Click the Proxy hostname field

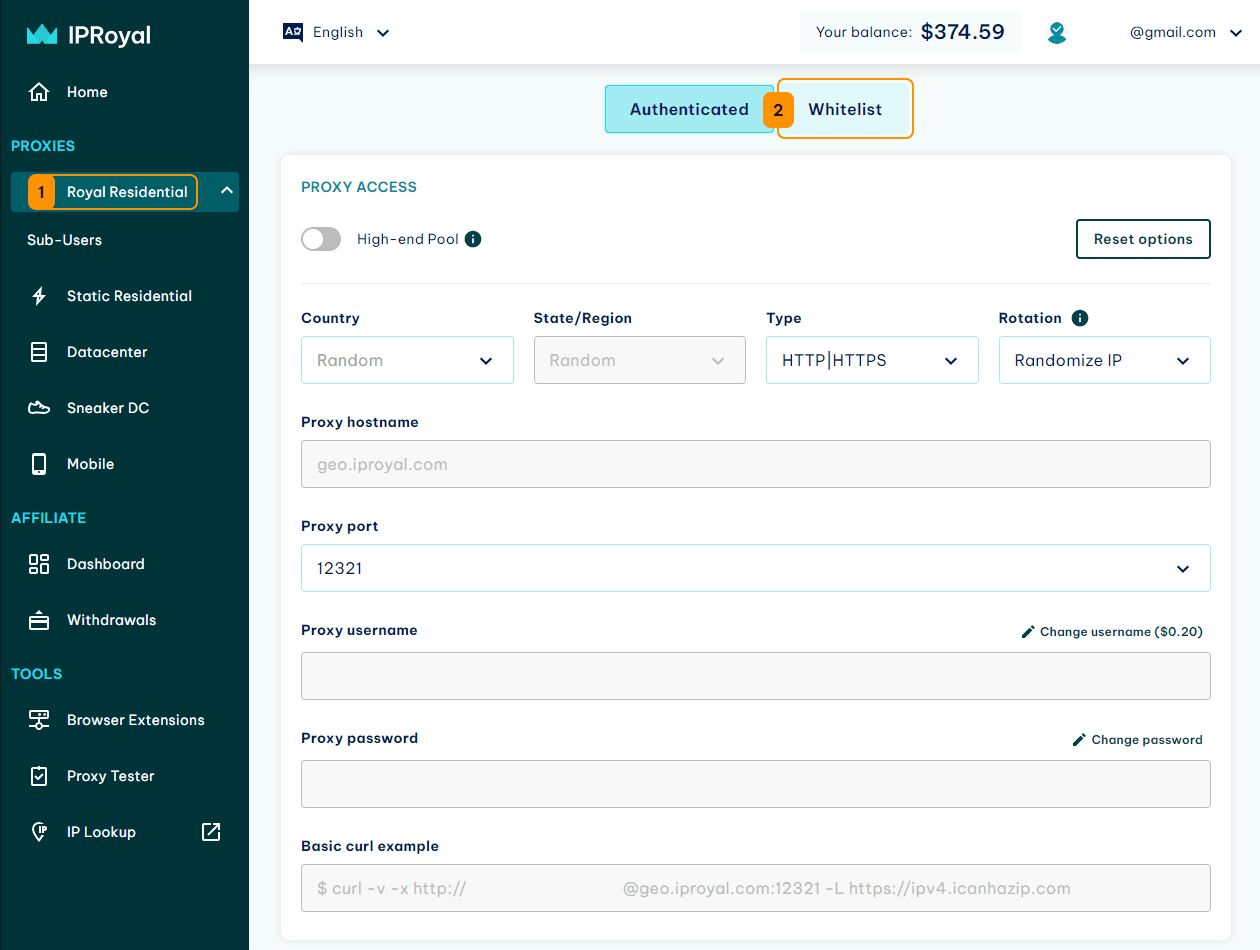(x=756, y=464)
